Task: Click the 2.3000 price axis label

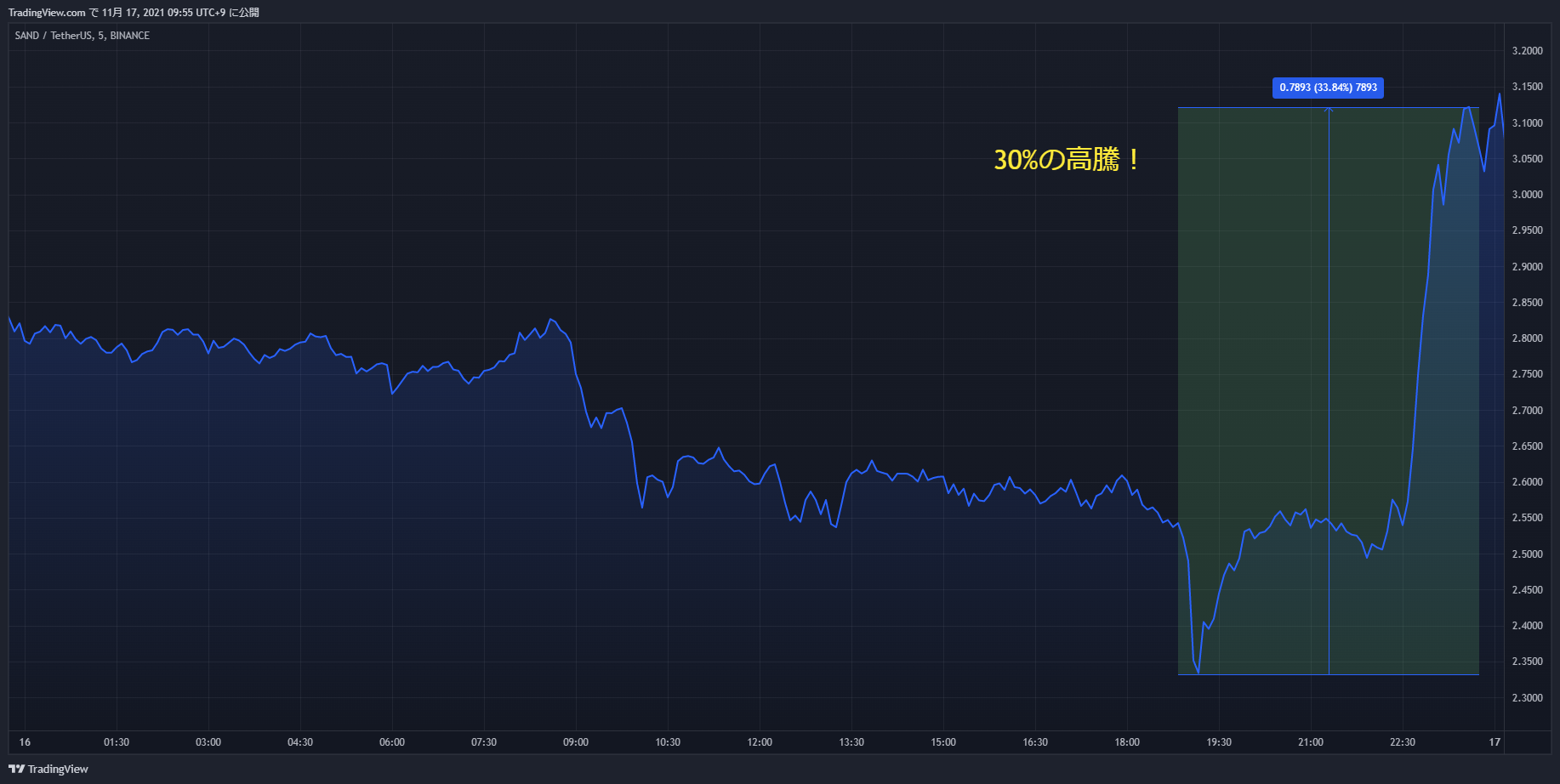Action: point(1527,698)
